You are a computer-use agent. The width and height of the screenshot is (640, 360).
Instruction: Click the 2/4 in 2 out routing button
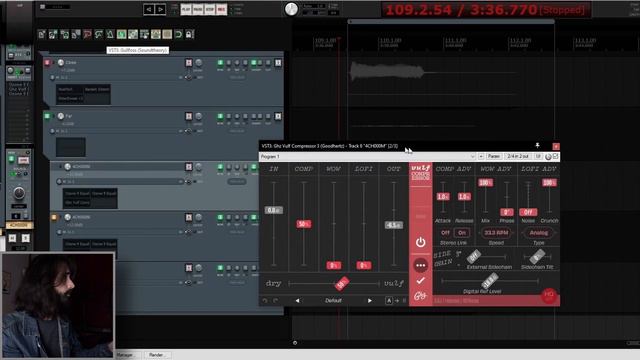pyautogui.click(x=518, y=157)
